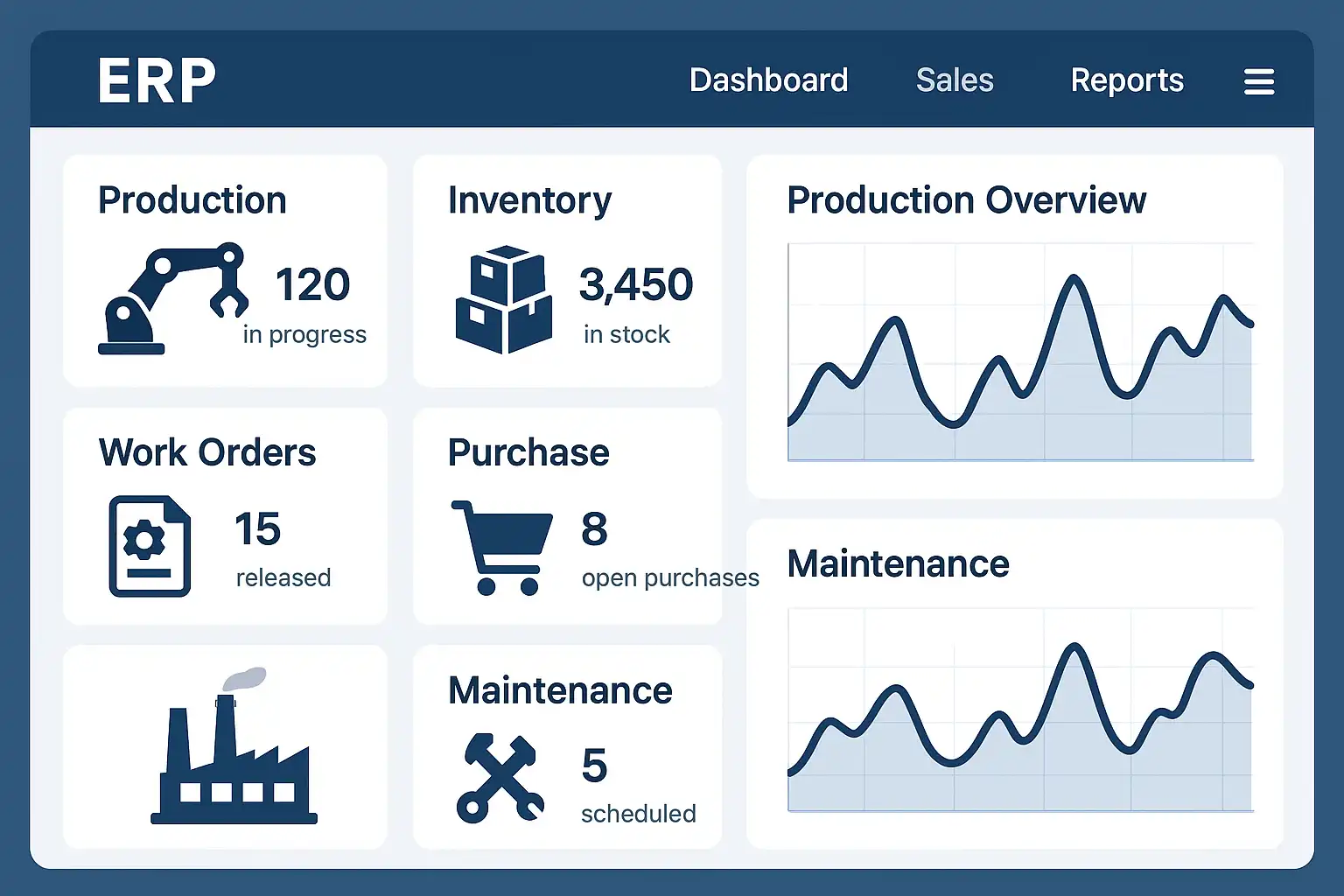
Task: Click the 8 open purchases count
Action: click(595, 529)
